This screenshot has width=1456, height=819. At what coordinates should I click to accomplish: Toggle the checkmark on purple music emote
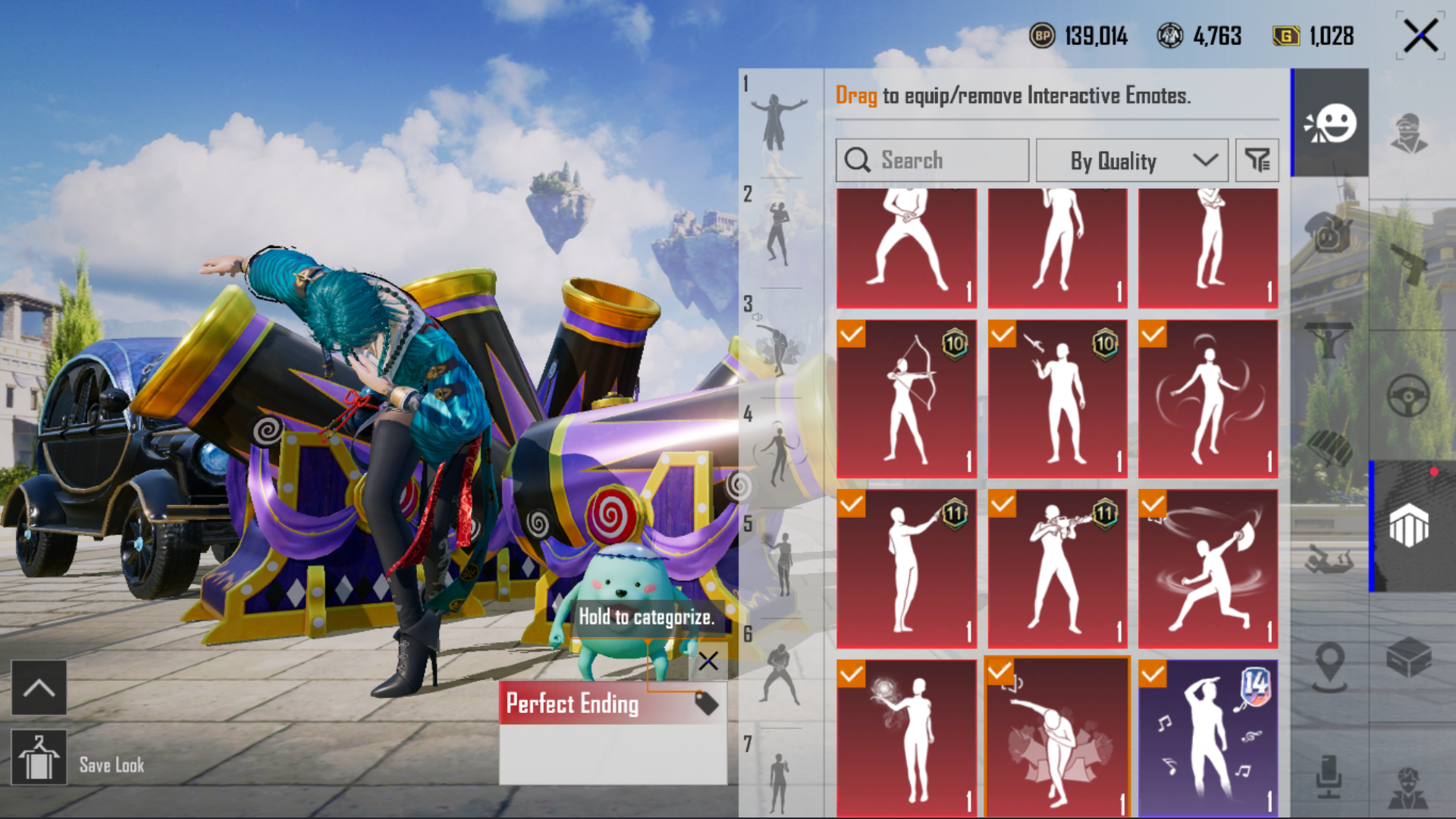[x=1153, y=673]
